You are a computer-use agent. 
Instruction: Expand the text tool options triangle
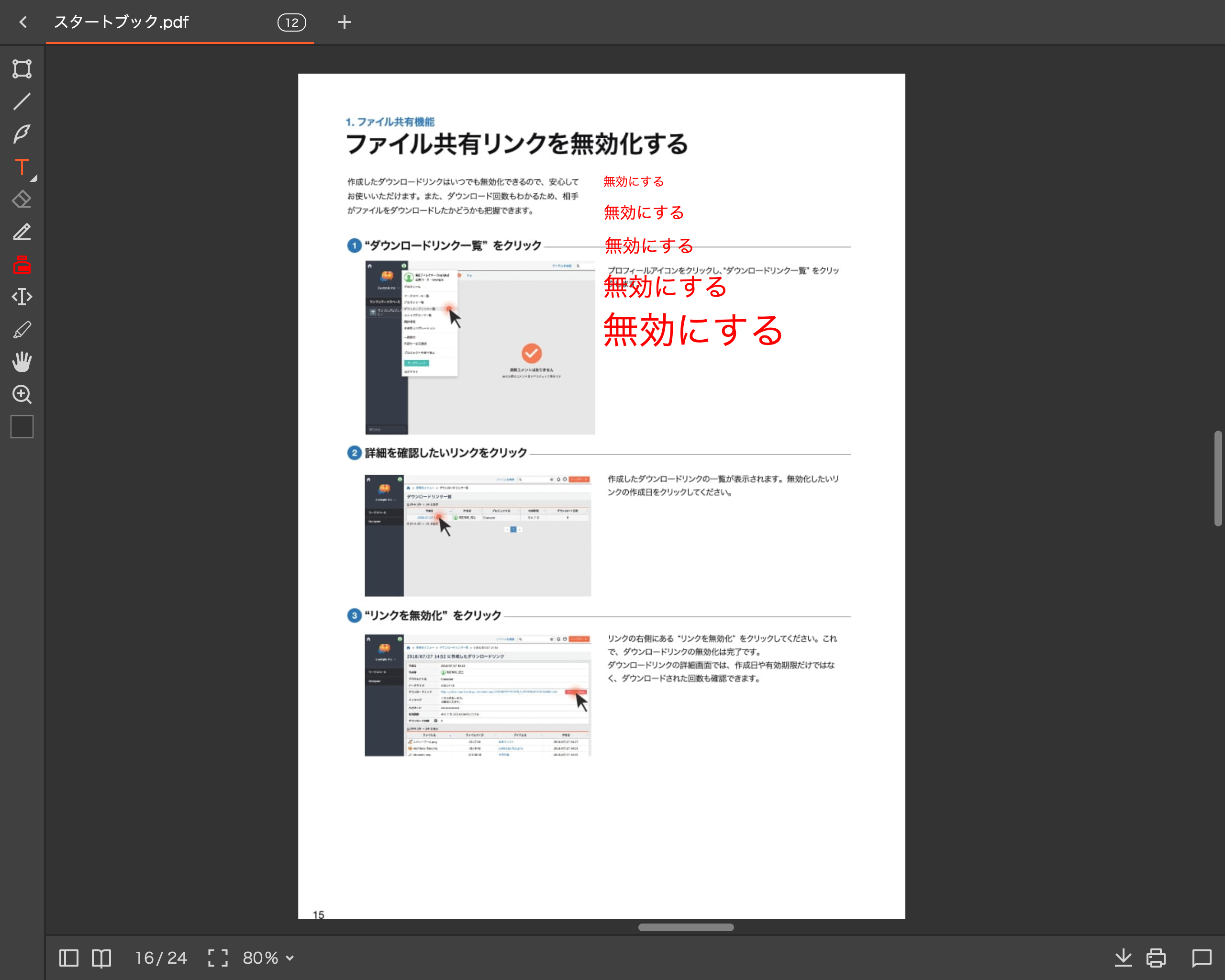pos(34,178)
